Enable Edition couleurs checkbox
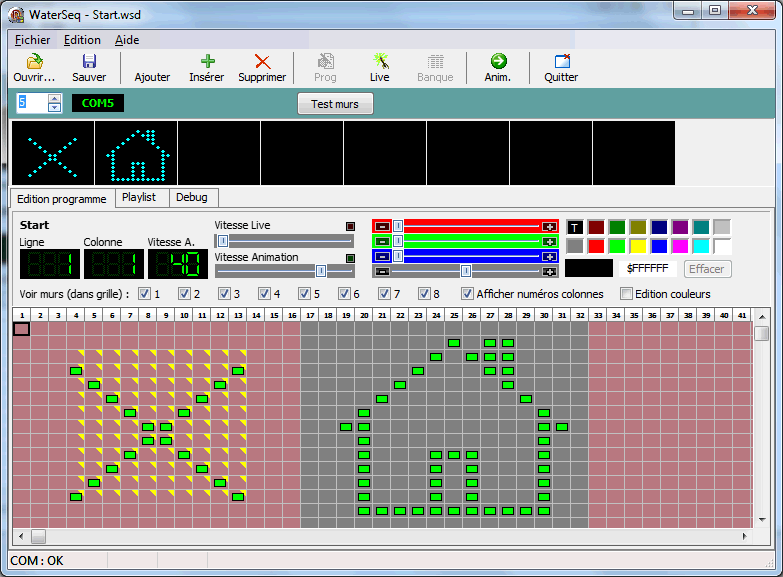 pyautogui.click(x=626, y=294)
